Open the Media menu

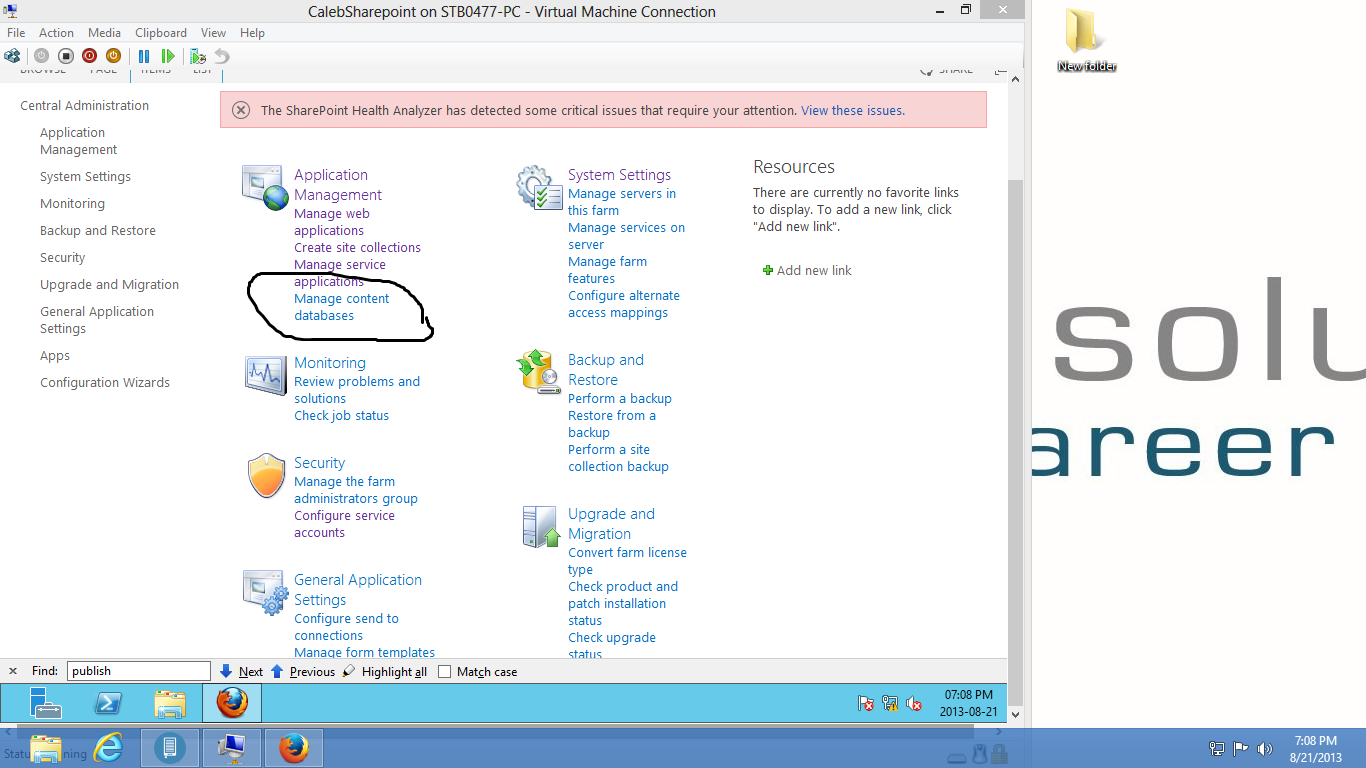[105, 33]
